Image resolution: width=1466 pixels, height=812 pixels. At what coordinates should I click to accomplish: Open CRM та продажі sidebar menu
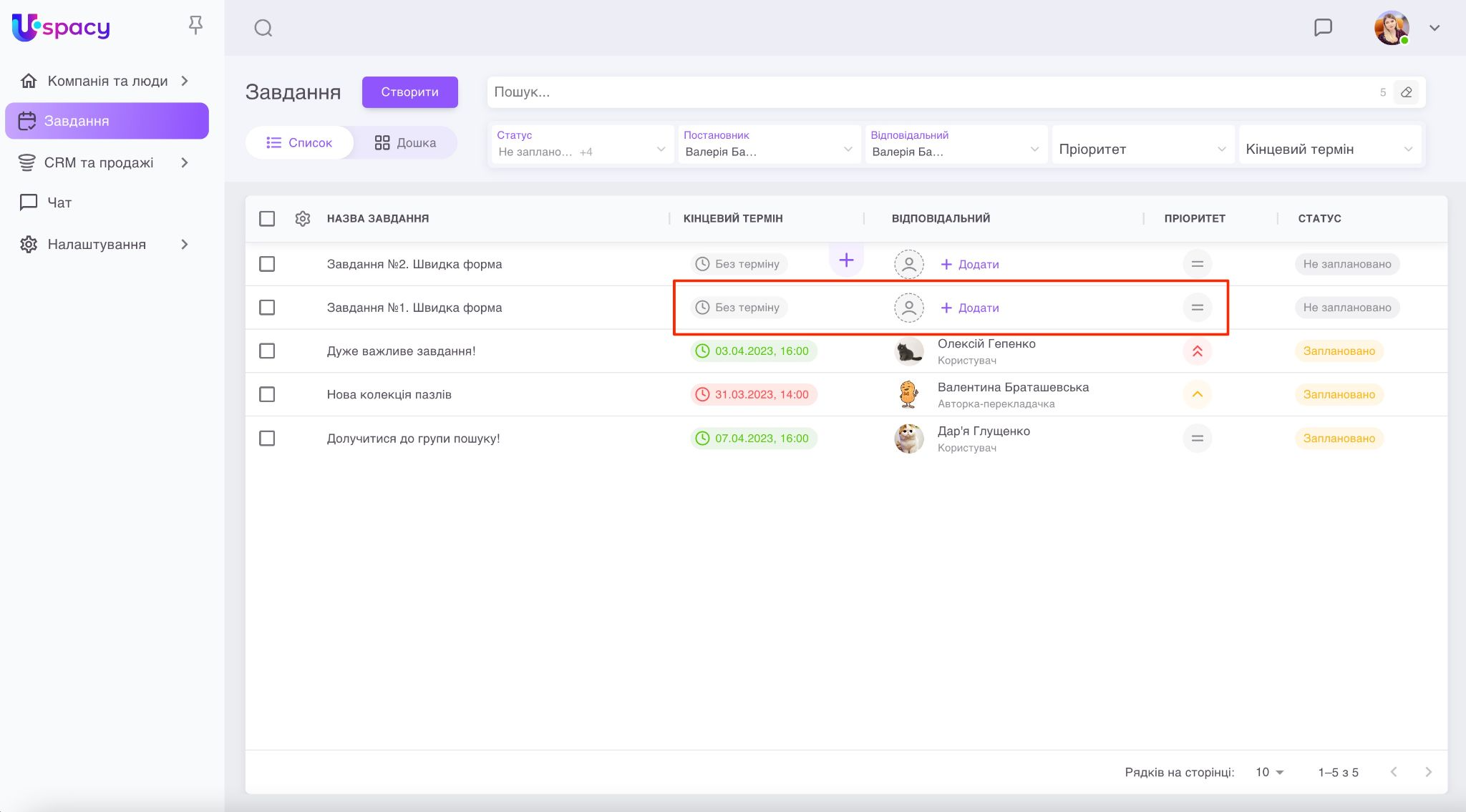pyautogui.click(x=99, y=162)
